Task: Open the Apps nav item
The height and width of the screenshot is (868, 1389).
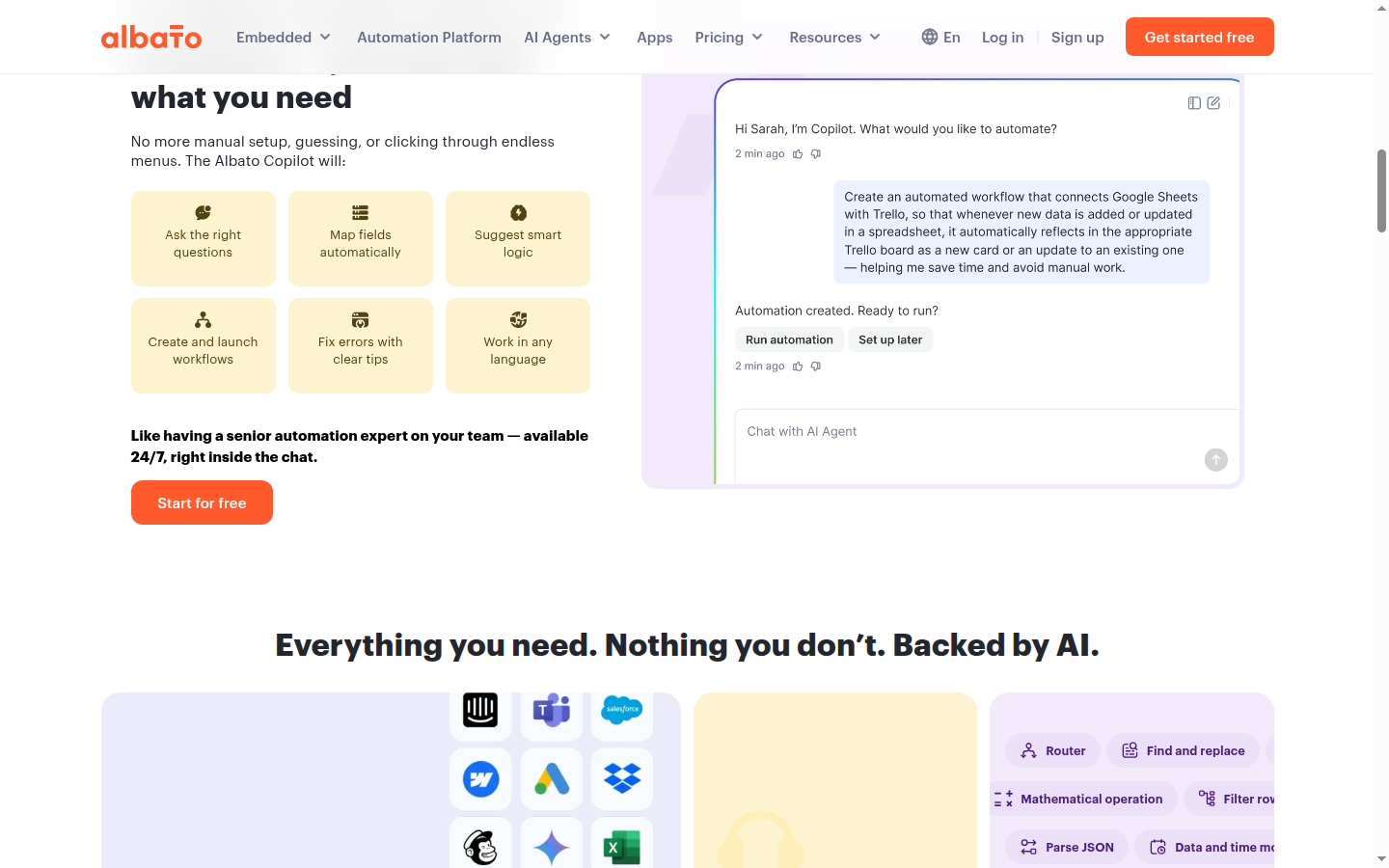Action: (654, 37)
